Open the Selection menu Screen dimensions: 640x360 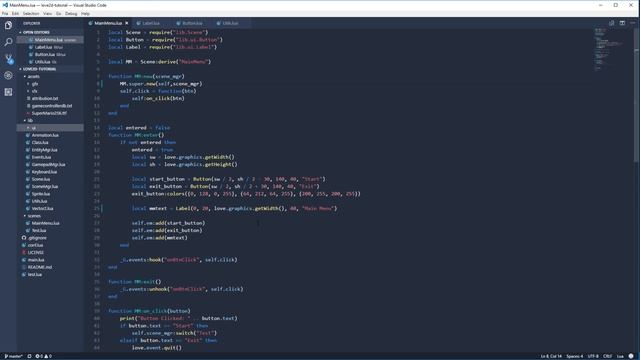point(31,13)
